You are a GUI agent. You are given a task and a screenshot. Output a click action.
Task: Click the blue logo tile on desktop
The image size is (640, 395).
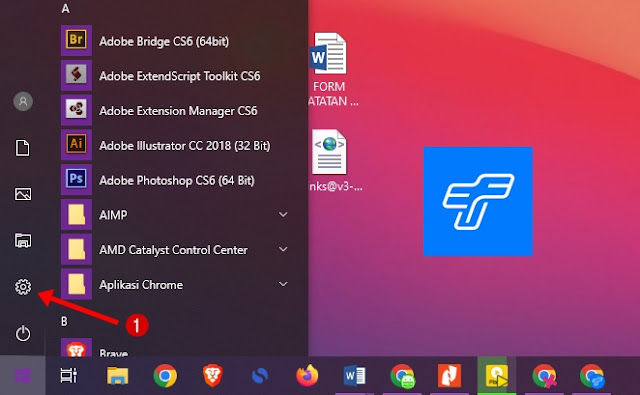478,201
